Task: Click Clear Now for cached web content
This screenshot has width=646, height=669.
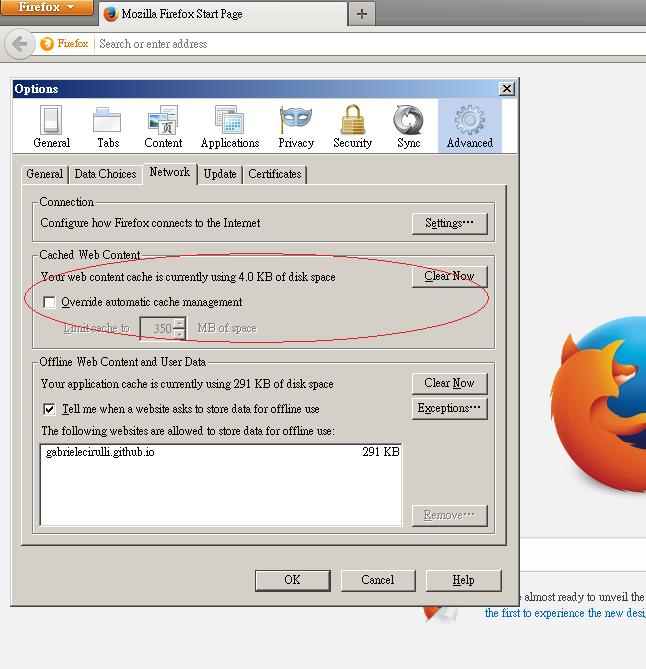Action: pos(449,276)
